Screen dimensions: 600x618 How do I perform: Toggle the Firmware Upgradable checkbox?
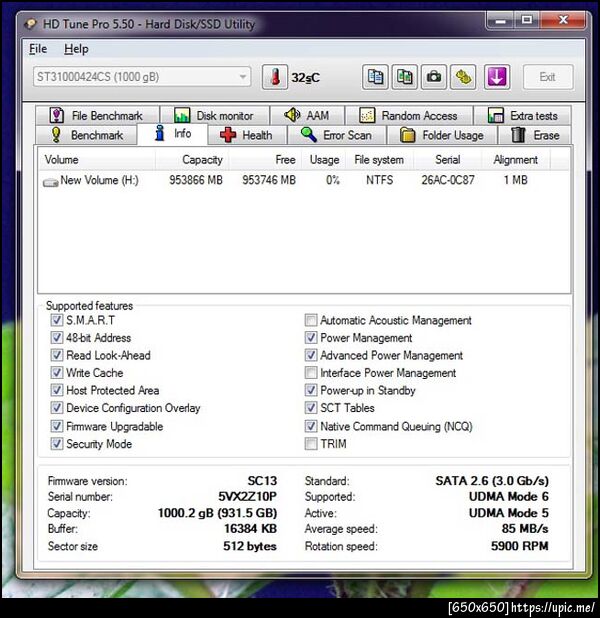(56, 426)
